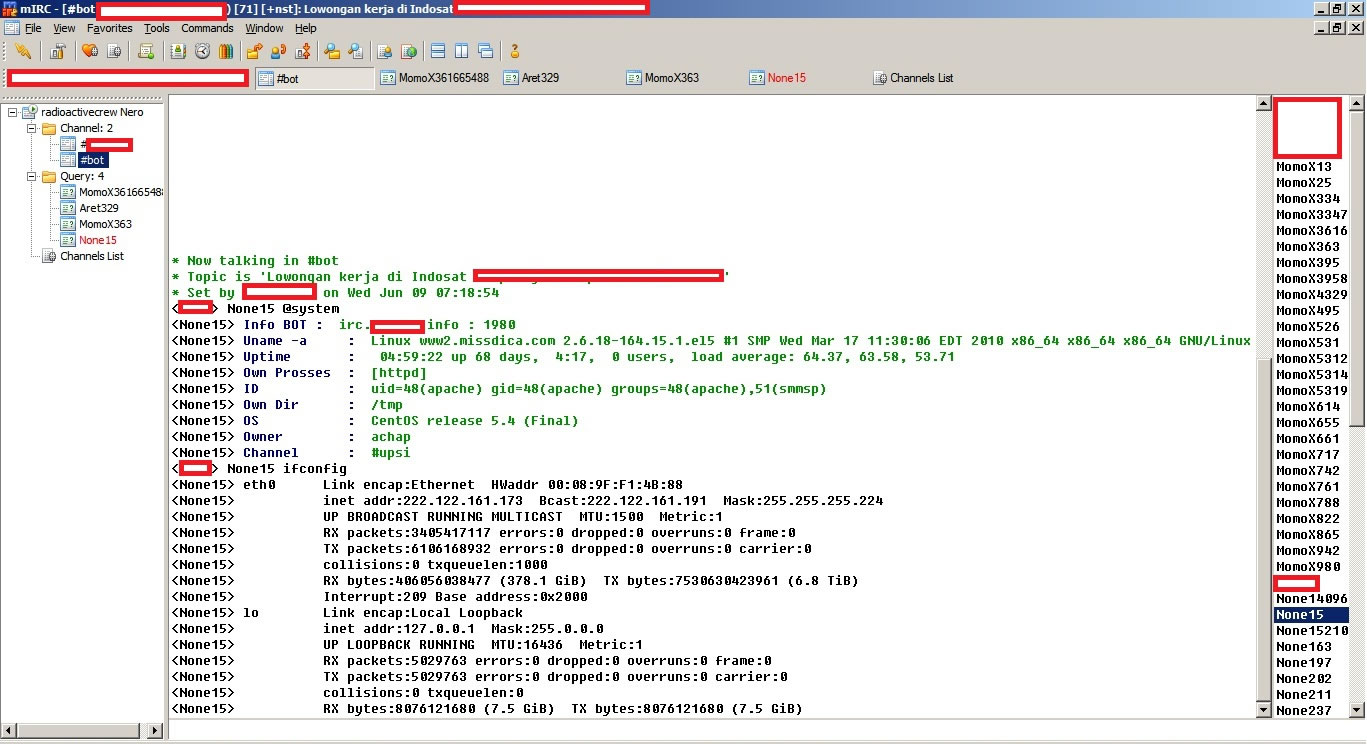Open the Window menu
This screenshot has width=1367, height=744.
click(264, 28)
